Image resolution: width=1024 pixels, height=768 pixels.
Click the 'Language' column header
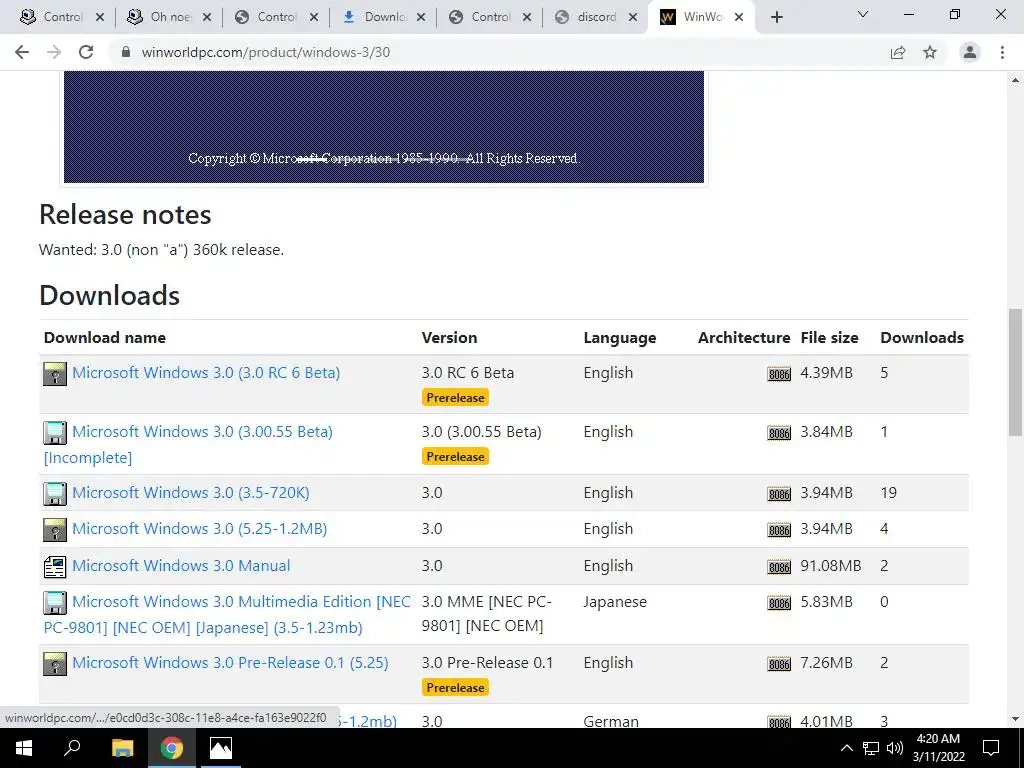click(x=620, y=338)
